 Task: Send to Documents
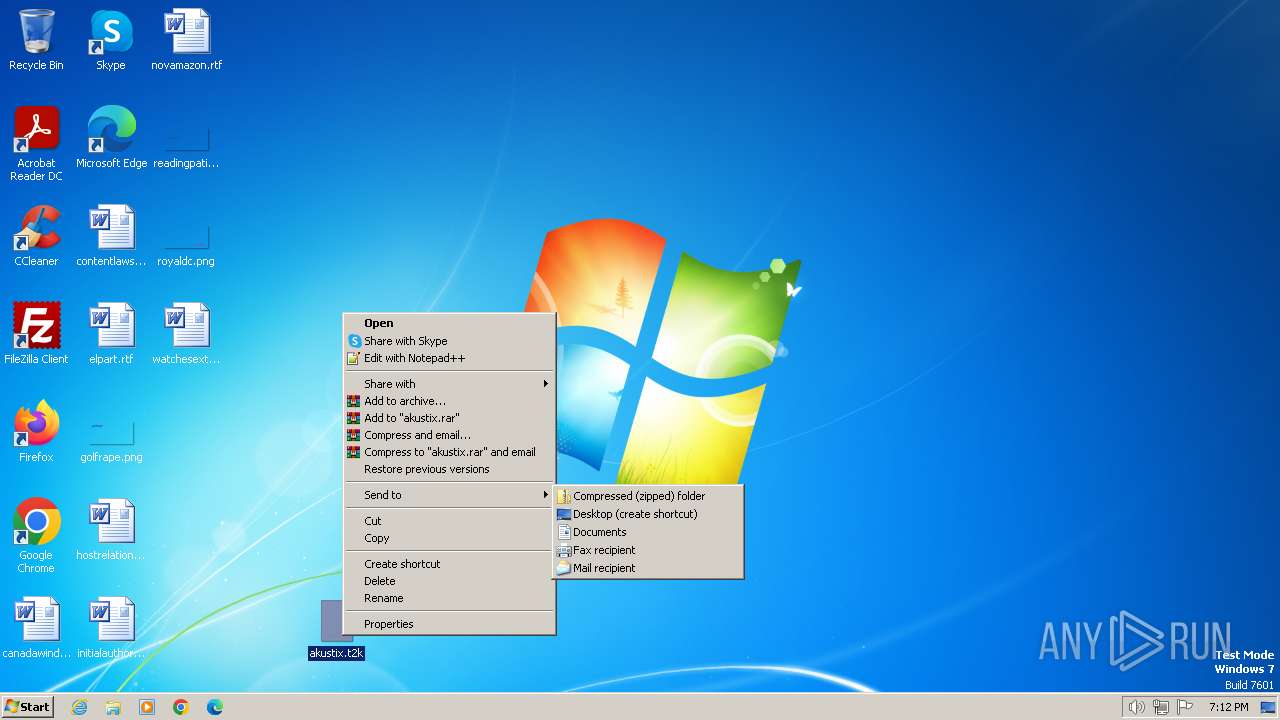click(x=648, y=532)
